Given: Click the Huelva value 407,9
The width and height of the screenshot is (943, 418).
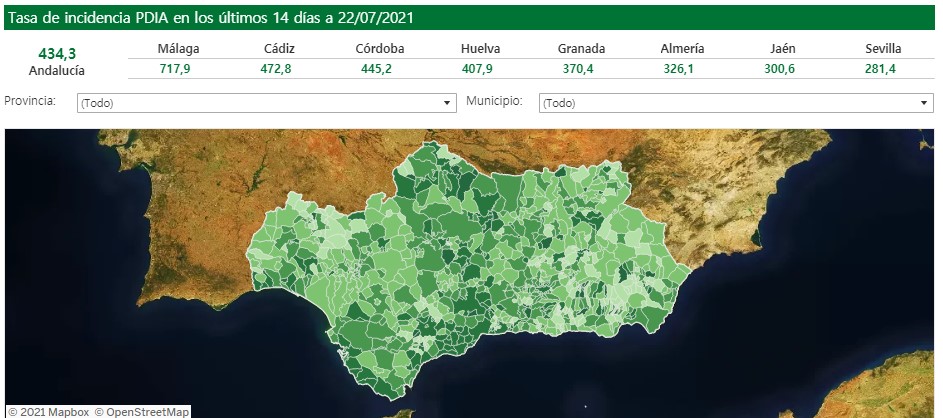Looking at the screenshot, I should point(477,69).
